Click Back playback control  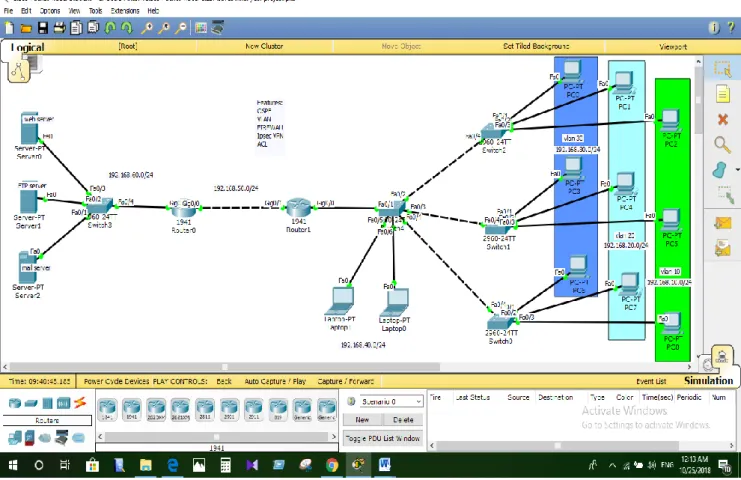point(224,381)
